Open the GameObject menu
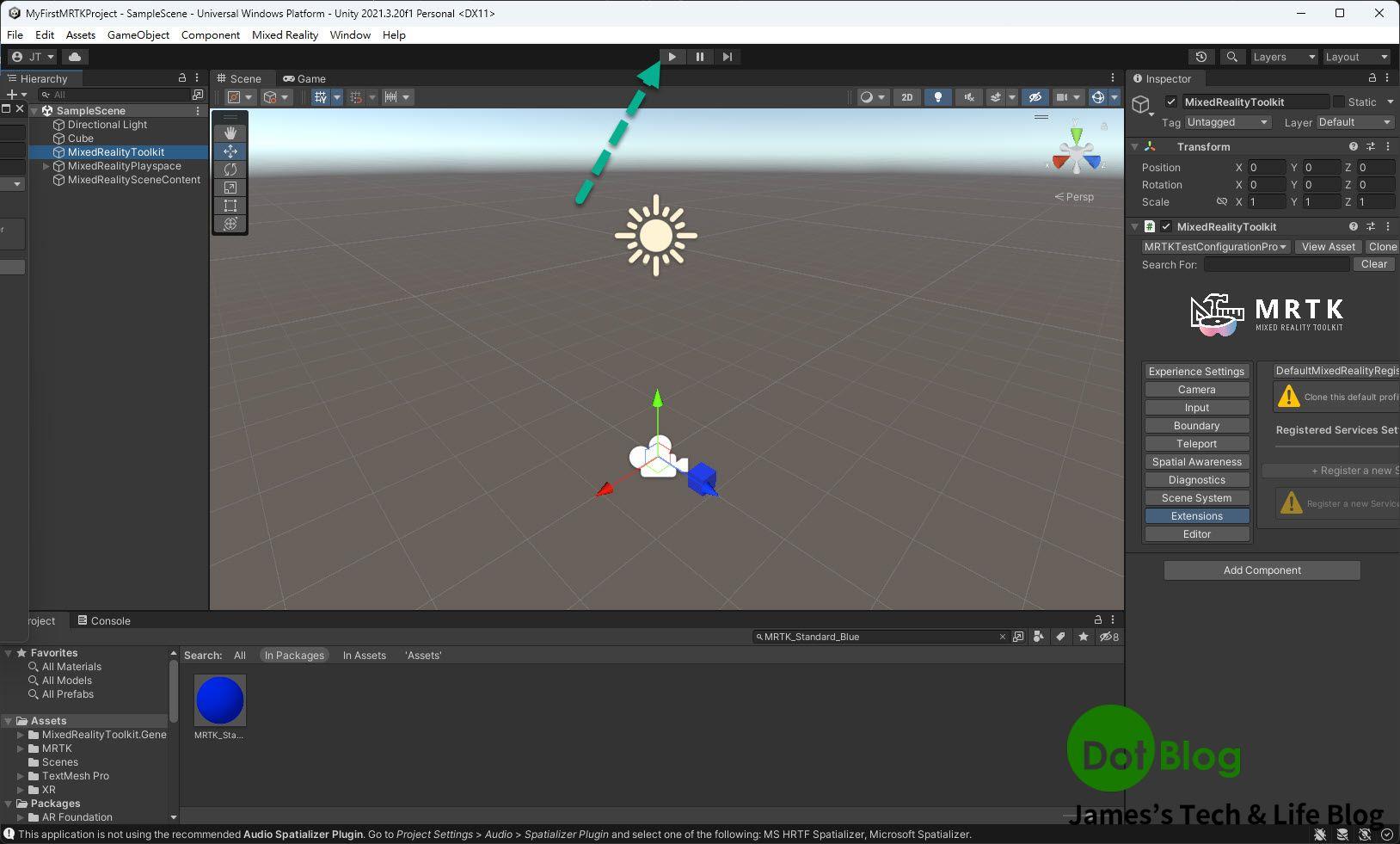 [x=138, y=35]
